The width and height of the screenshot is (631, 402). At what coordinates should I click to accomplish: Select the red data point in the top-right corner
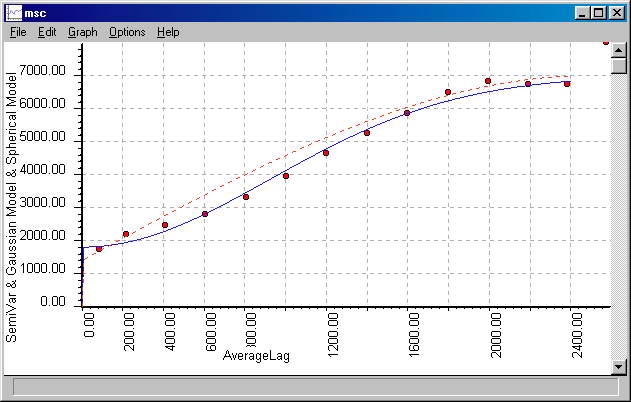605,42
